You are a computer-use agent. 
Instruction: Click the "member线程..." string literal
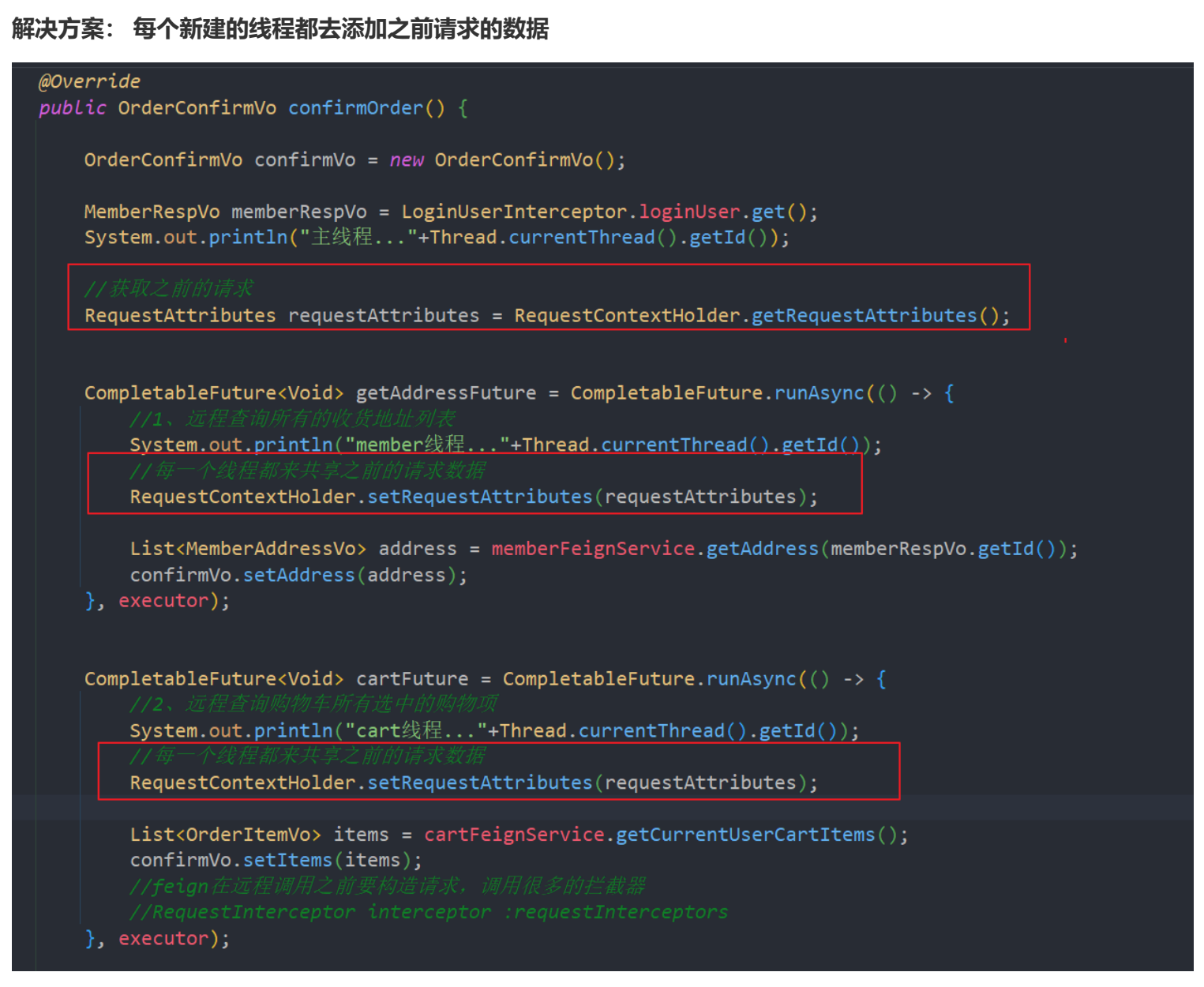coord(427,445)
